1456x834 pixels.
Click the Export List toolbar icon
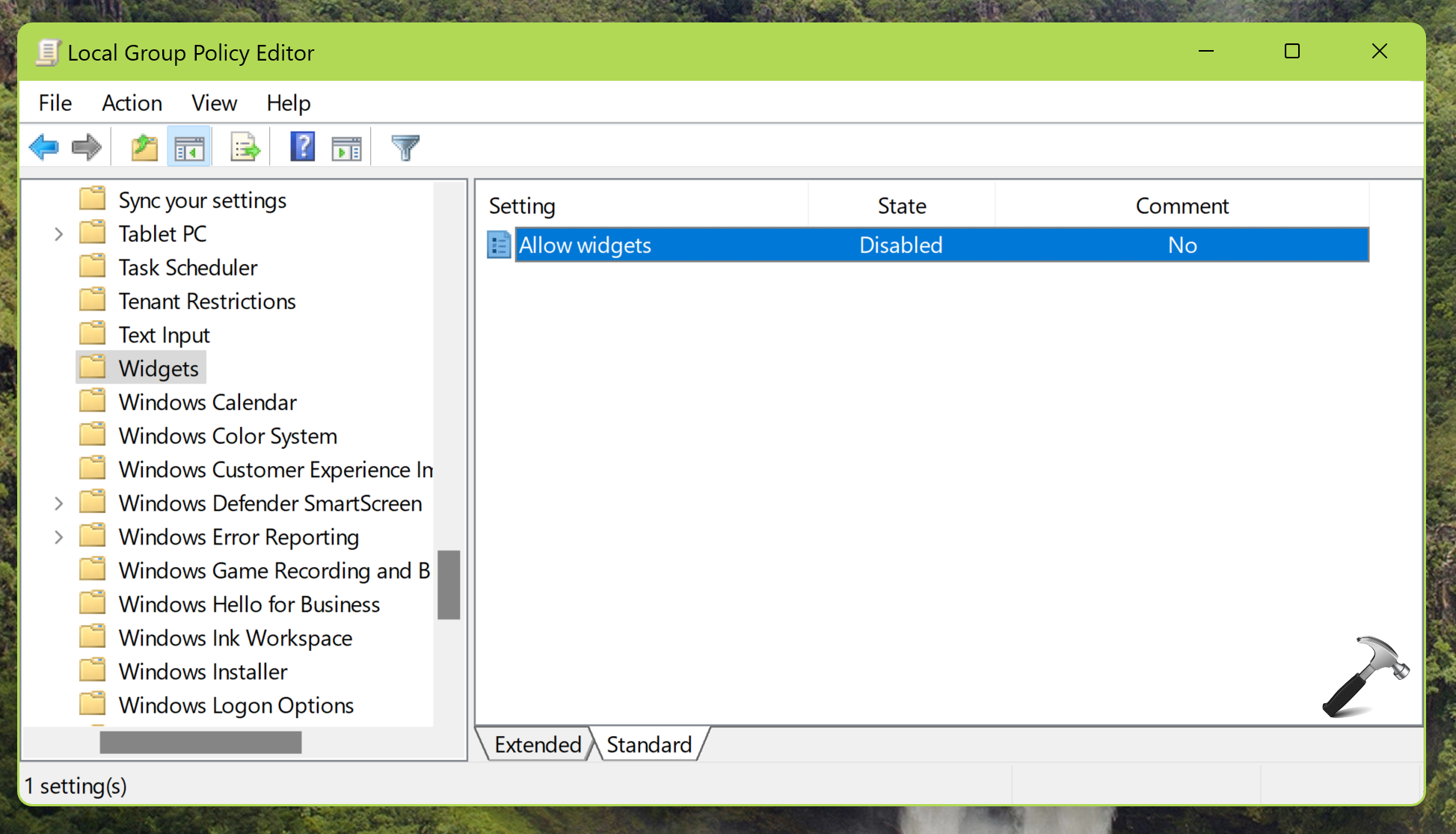coord(245,147)
